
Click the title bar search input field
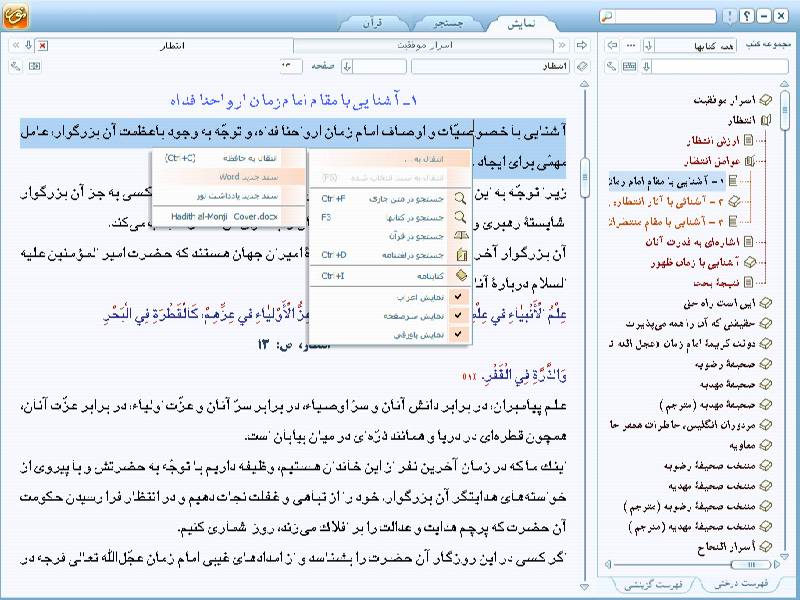(x=665, y=16)
